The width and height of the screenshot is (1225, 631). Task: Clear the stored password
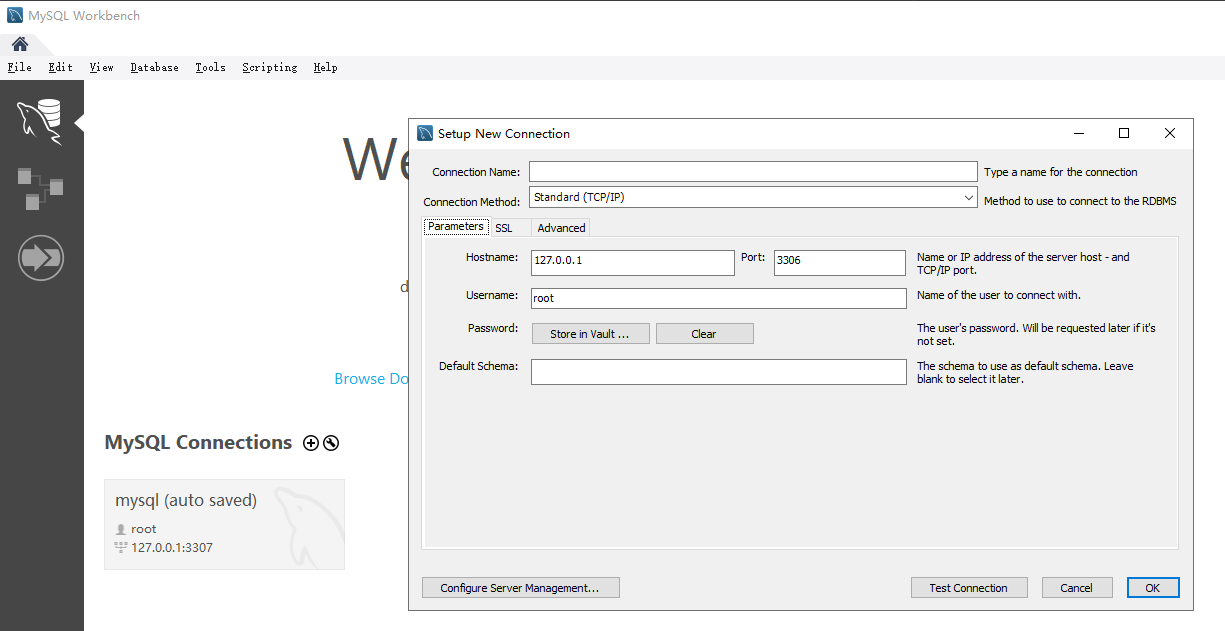click(x=704, y=334)
